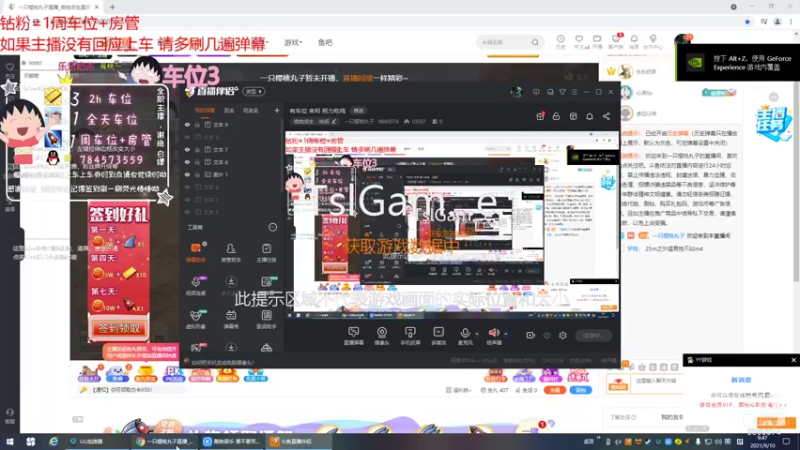Add a 多媒体 source

tap(438, 336)
